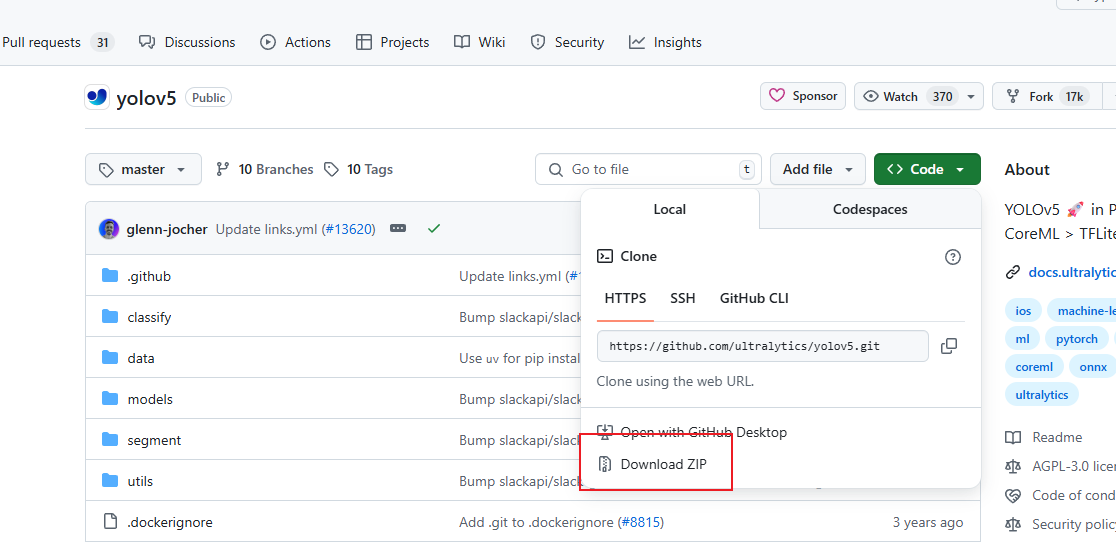
Task: Click the Download ZIP file icon
Action: [605, 464]
